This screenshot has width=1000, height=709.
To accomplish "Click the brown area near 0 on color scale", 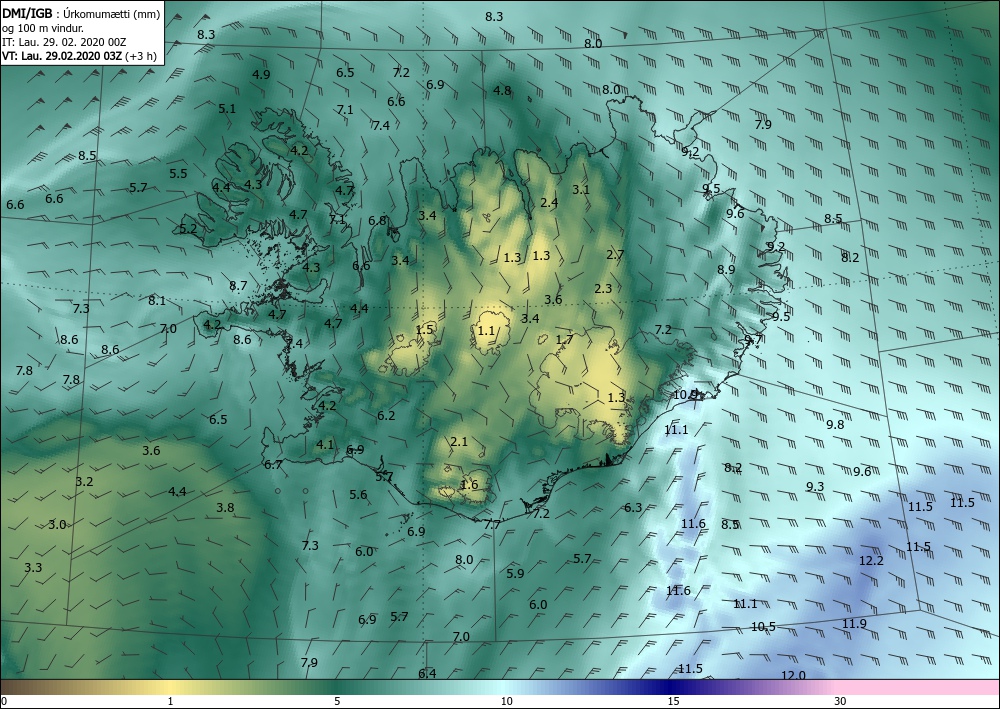I will click(13, 687).
